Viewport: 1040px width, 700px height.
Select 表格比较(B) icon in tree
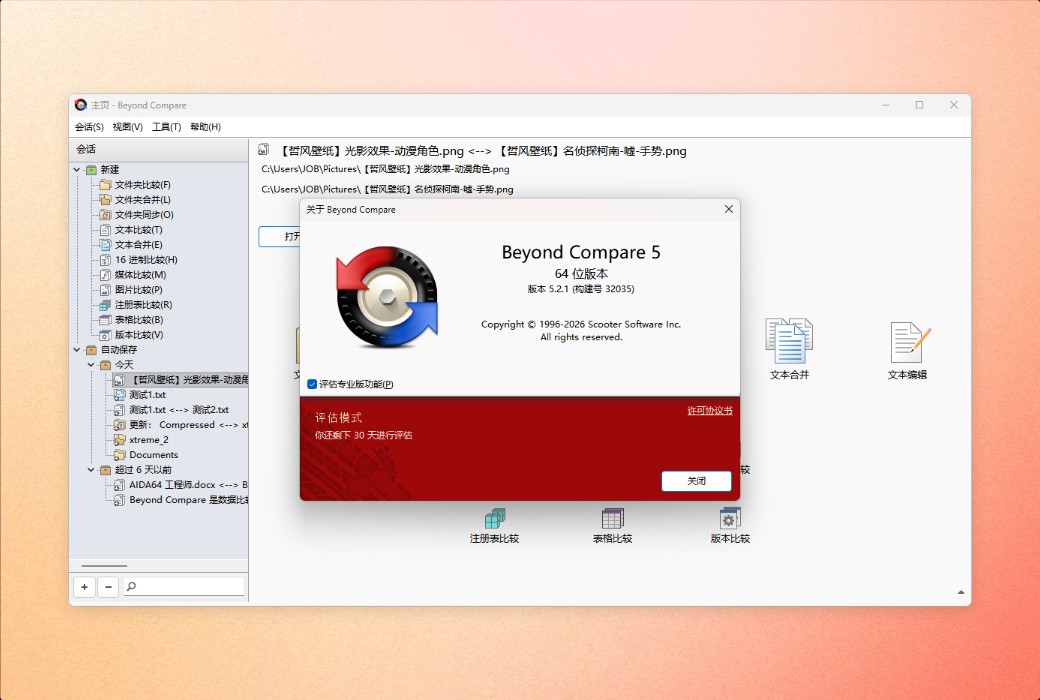[x=105, y=320]
